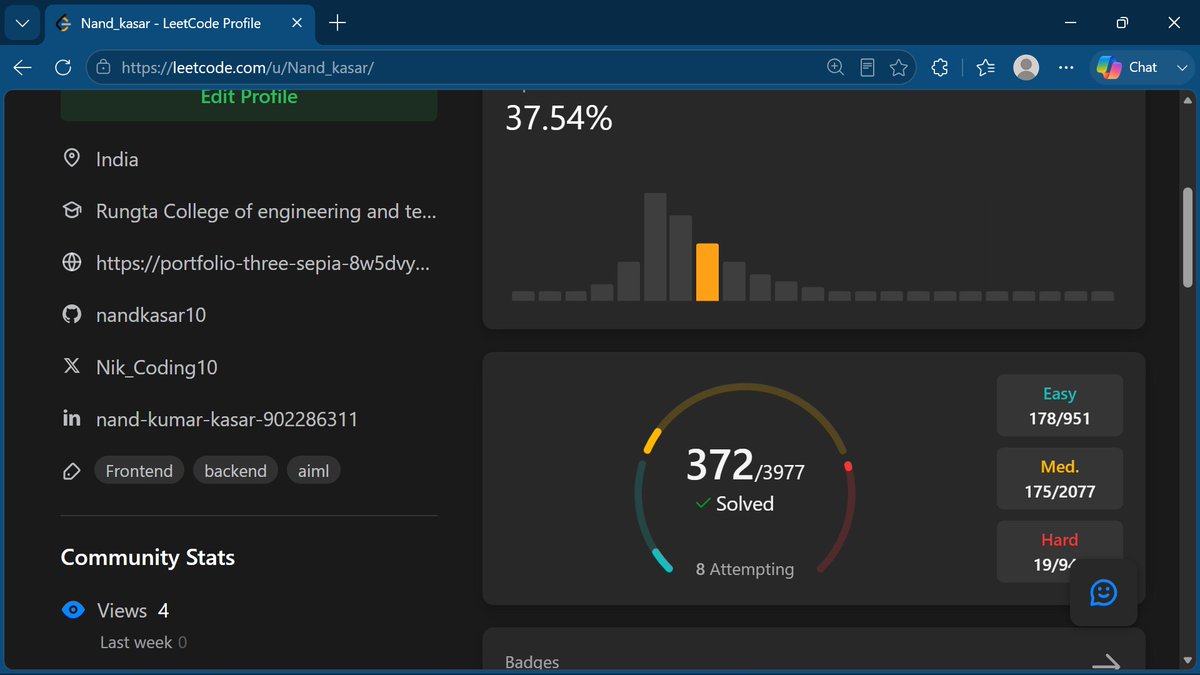Image resolution: width=1200 pixels, height=675 pixels.
Task: Restore down the browser window
Action: point(1122,22)
